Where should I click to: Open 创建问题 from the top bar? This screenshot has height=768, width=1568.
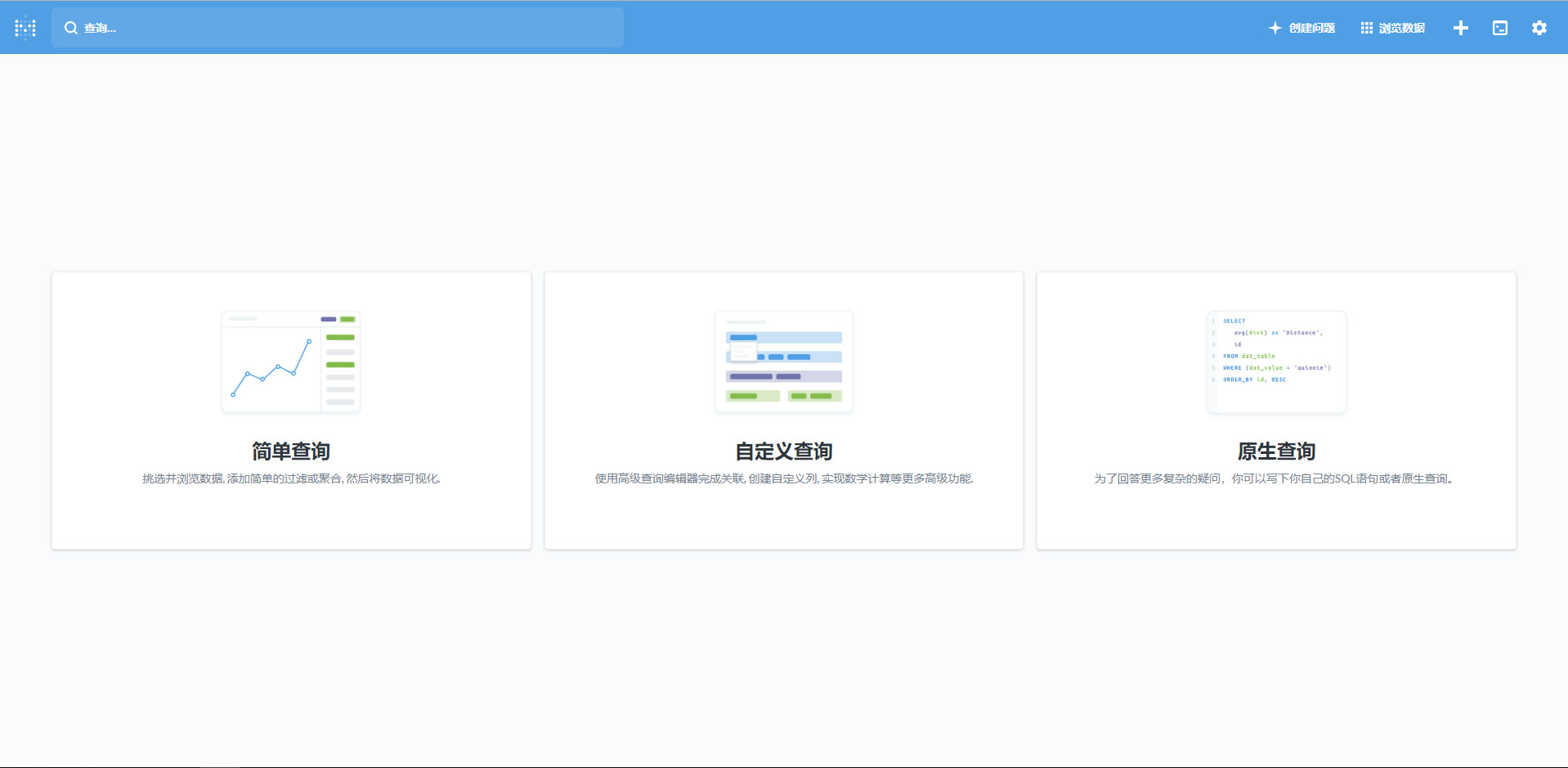1310,27
